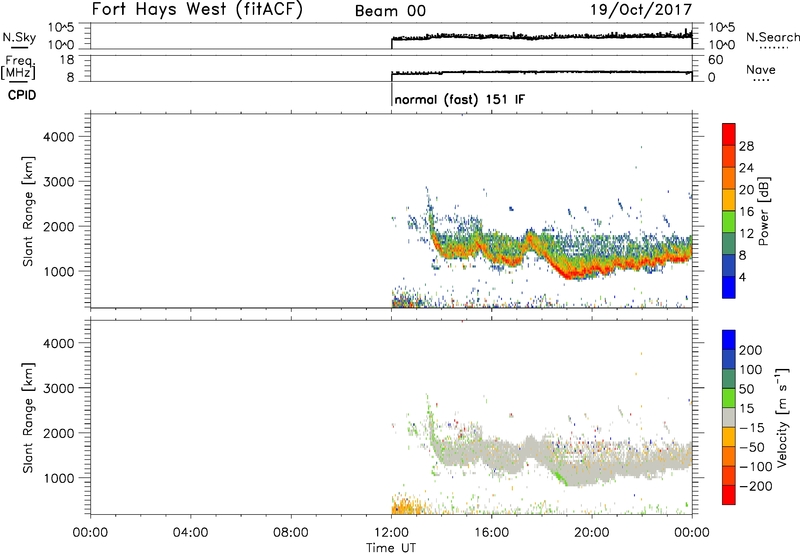Click the date '19/Oct/2017'
This screenshot has width=800, height=554.
(641, 10)
